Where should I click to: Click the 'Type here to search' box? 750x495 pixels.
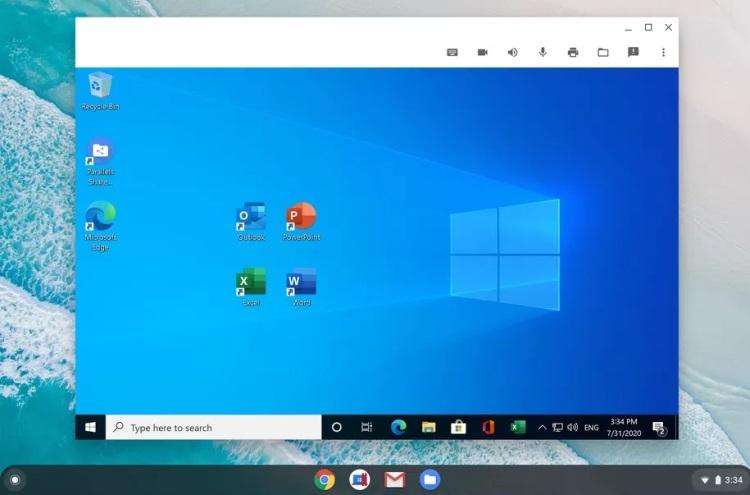pos(213,427)
